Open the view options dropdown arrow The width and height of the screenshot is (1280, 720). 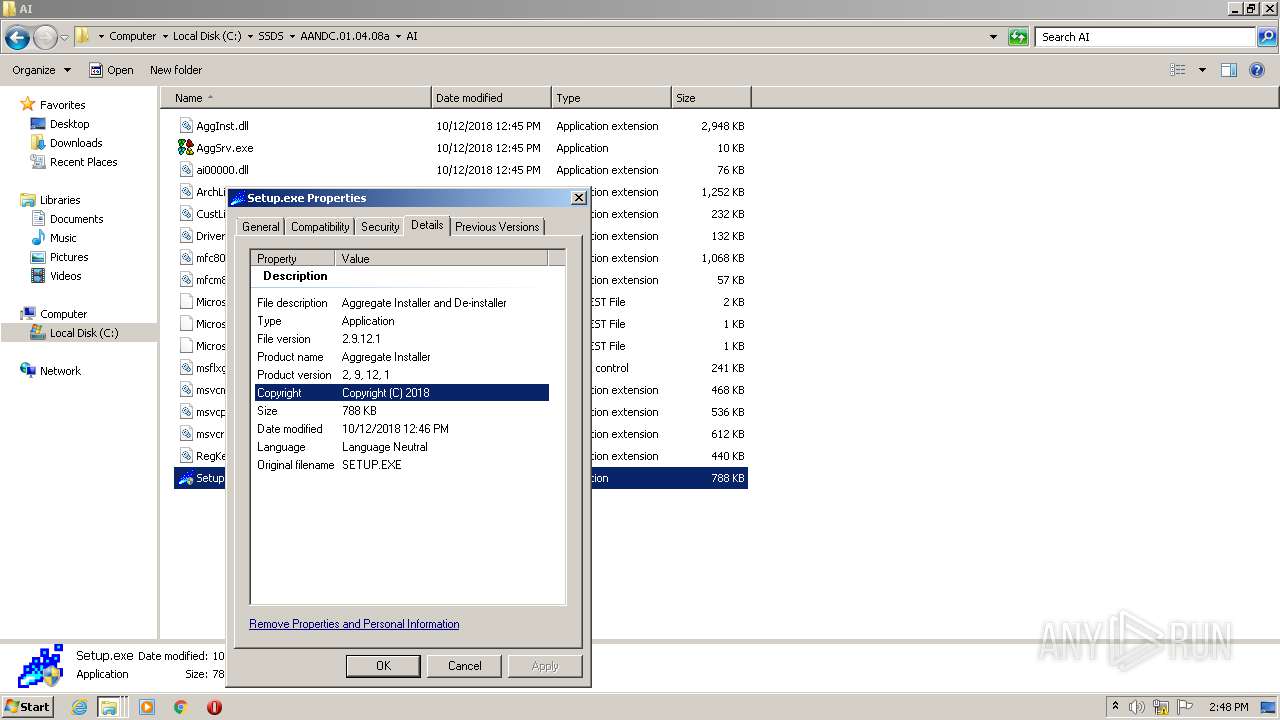coord(1202,70)
